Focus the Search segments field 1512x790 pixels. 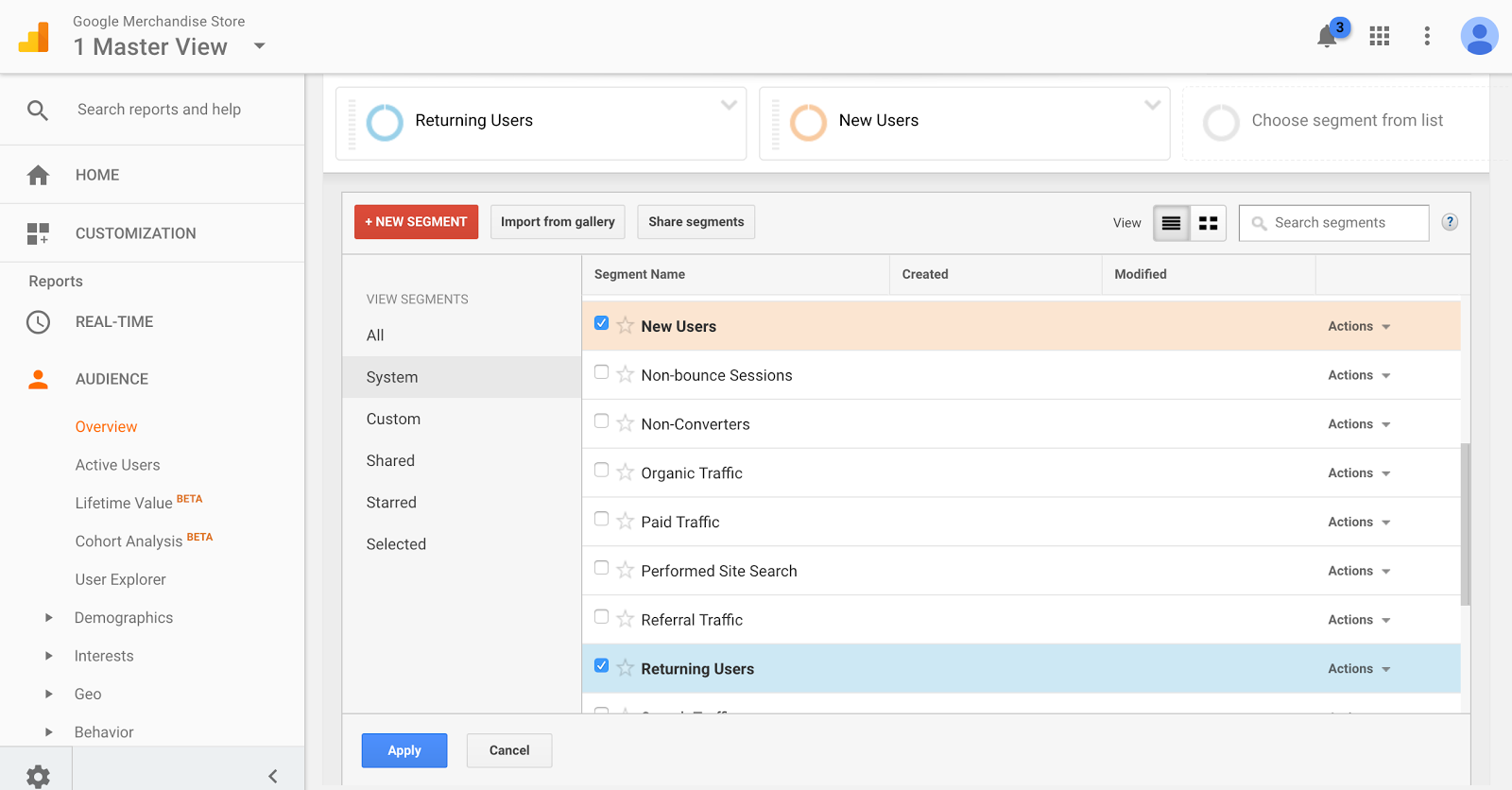point(1333,223)
